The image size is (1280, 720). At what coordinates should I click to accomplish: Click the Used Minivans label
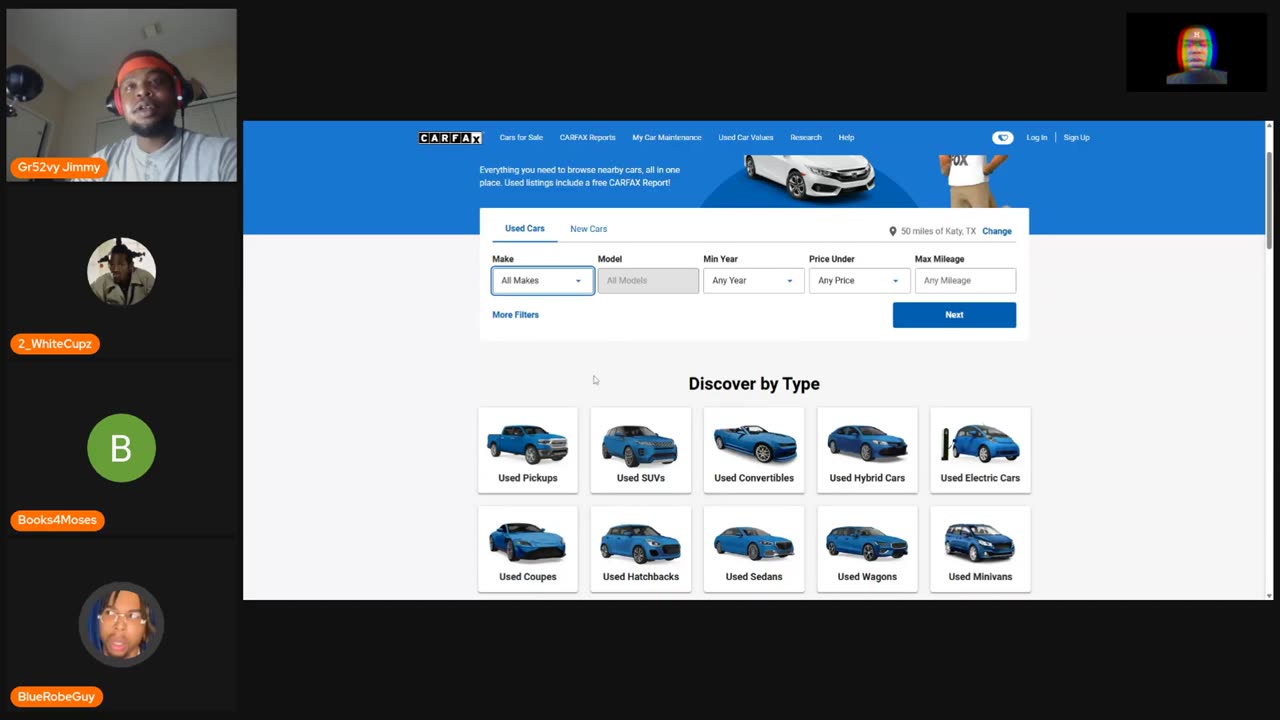980,577
